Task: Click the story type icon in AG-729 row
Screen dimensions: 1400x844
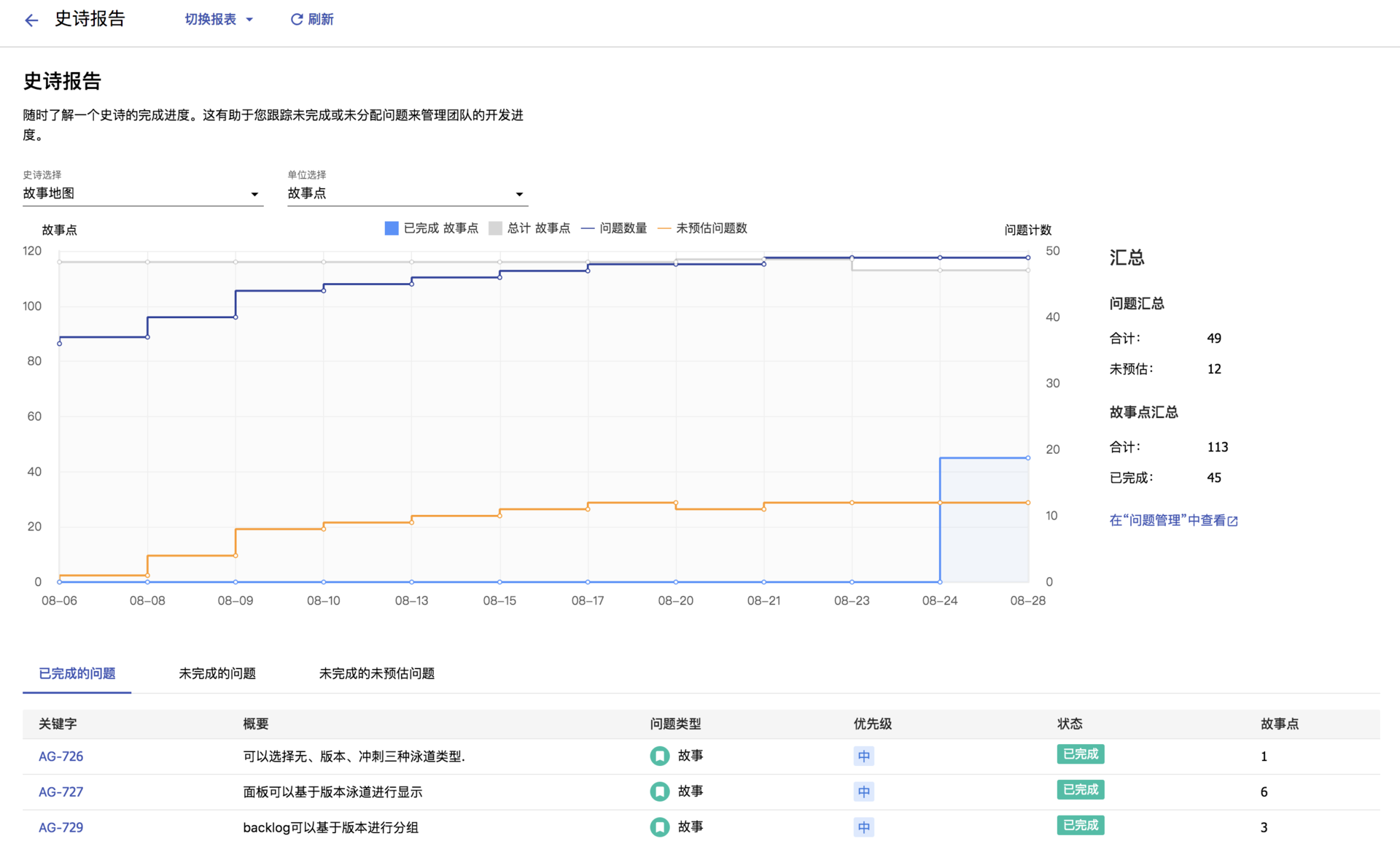Action: [x=660, y=827]
